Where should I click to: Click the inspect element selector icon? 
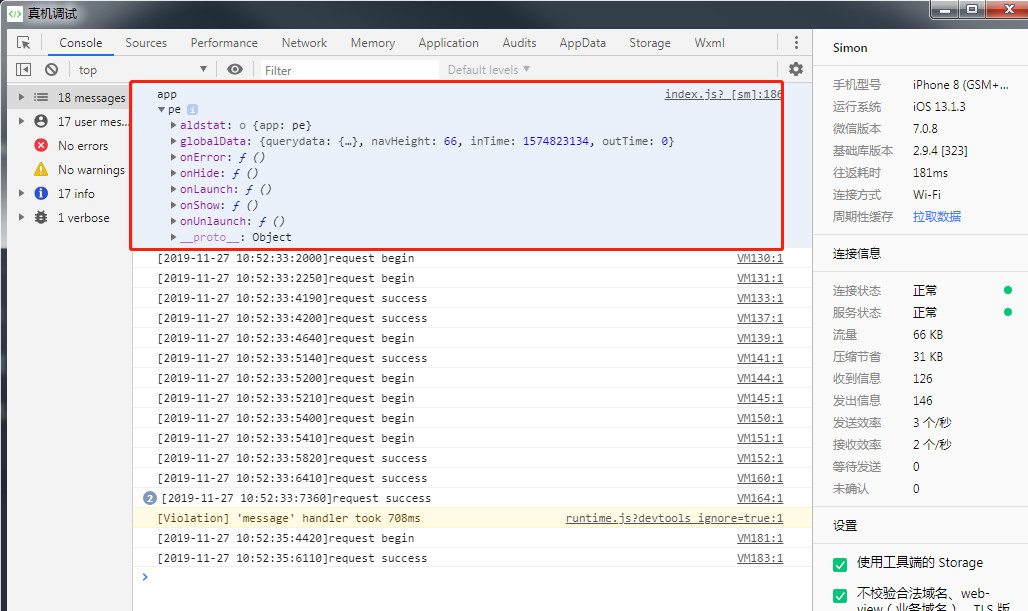[x=24, y=43]
